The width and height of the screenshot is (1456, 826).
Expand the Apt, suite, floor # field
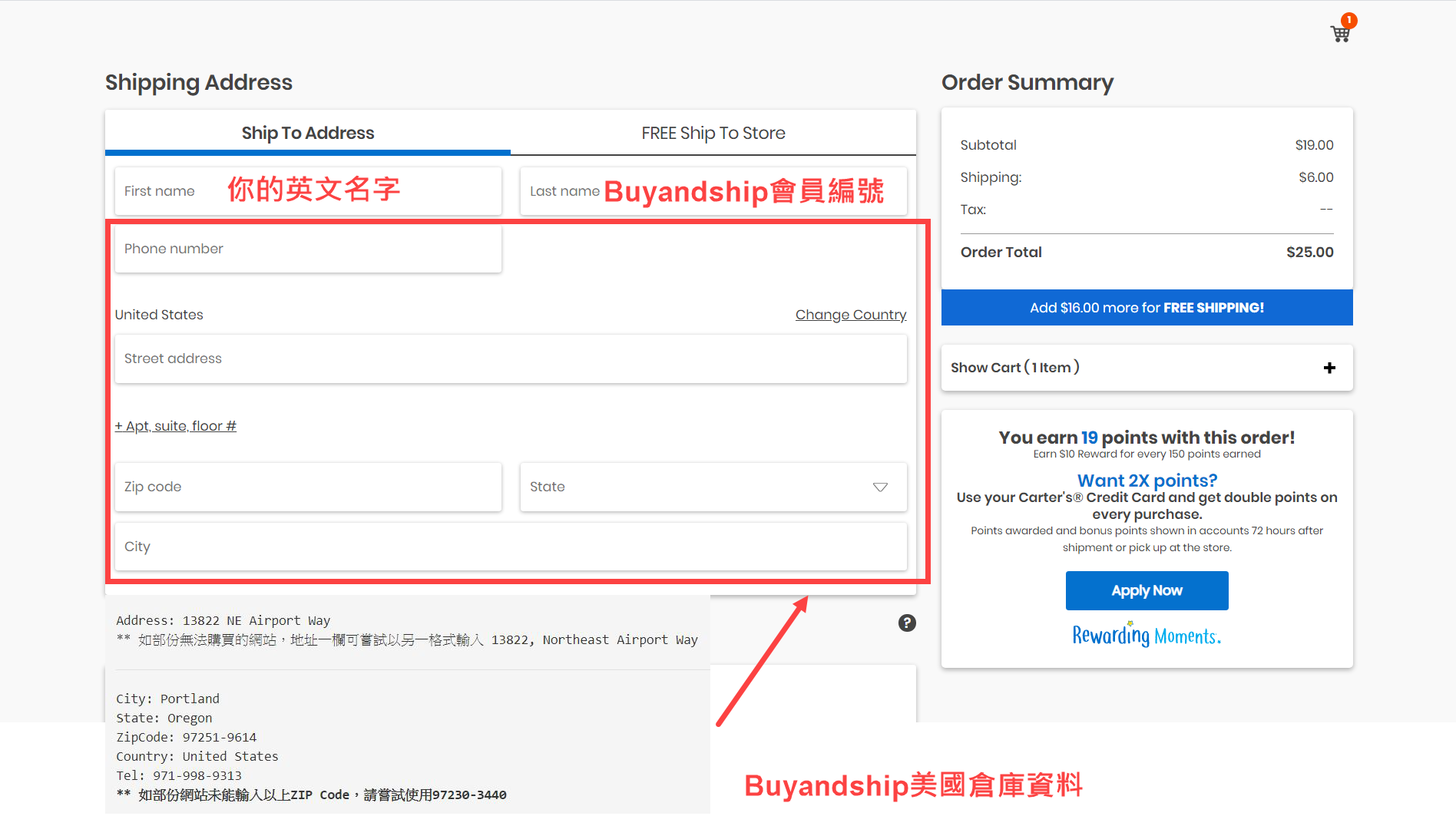pyautogui.click(x=176, y=426)
